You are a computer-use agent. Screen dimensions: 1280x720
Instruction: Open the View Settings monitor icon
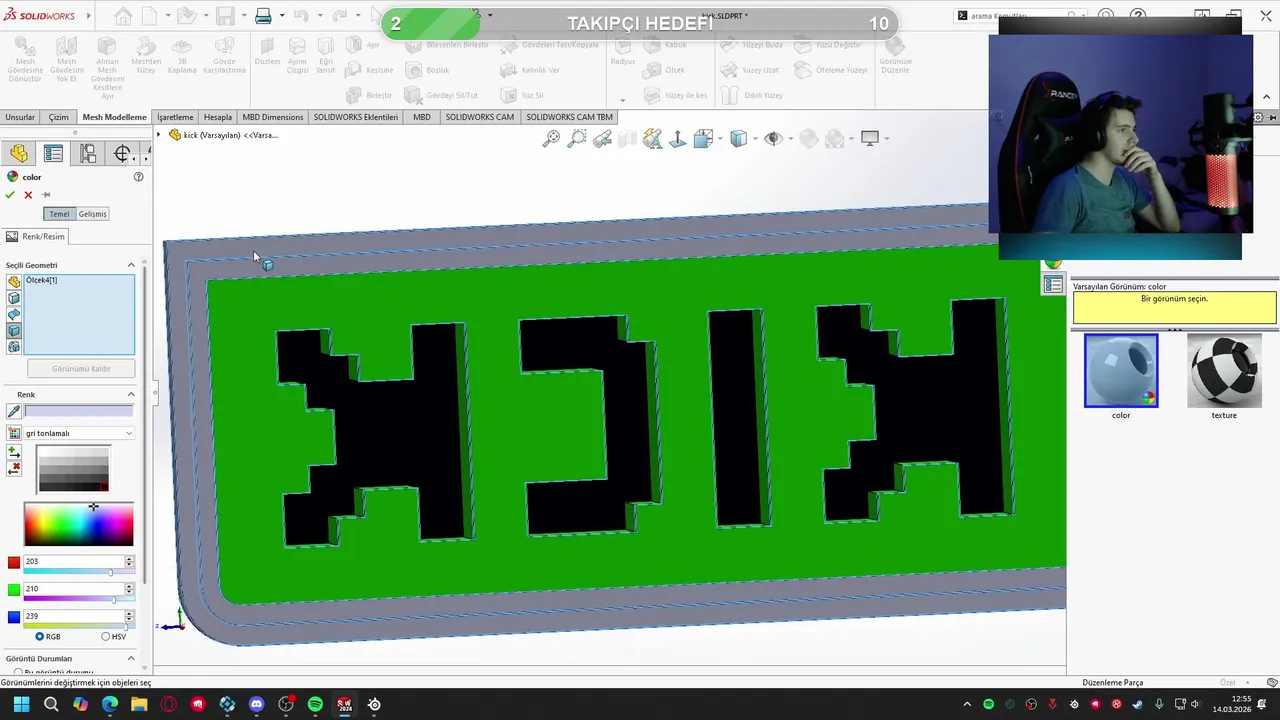(x=869, y=139)
